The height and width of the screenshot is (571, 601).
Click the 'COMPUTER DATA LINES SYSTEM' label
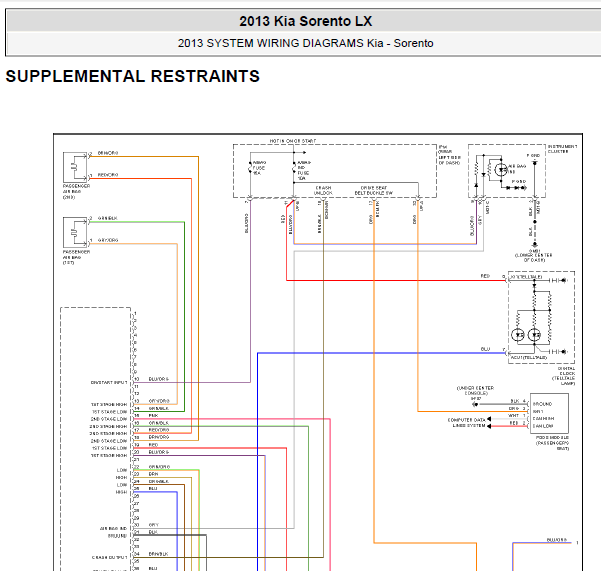click(x=466, y=423)
